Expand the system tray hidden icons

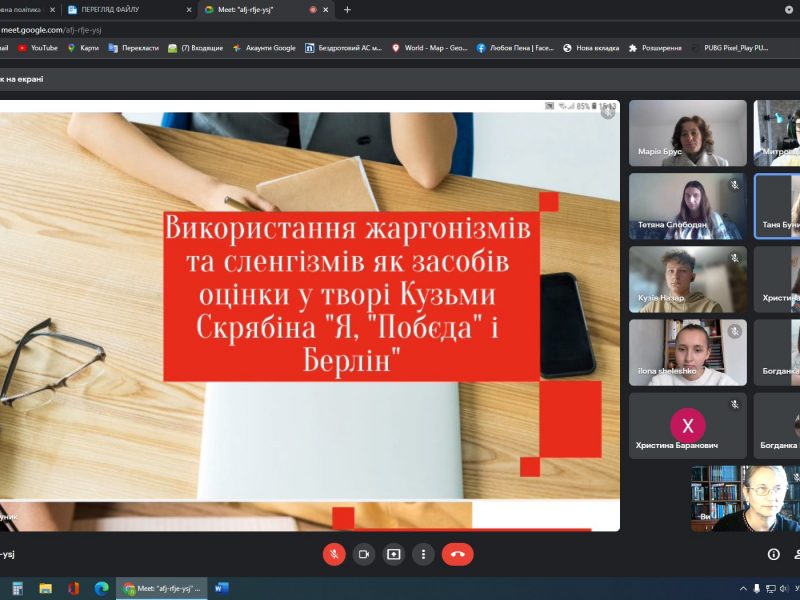click(742, 588)
